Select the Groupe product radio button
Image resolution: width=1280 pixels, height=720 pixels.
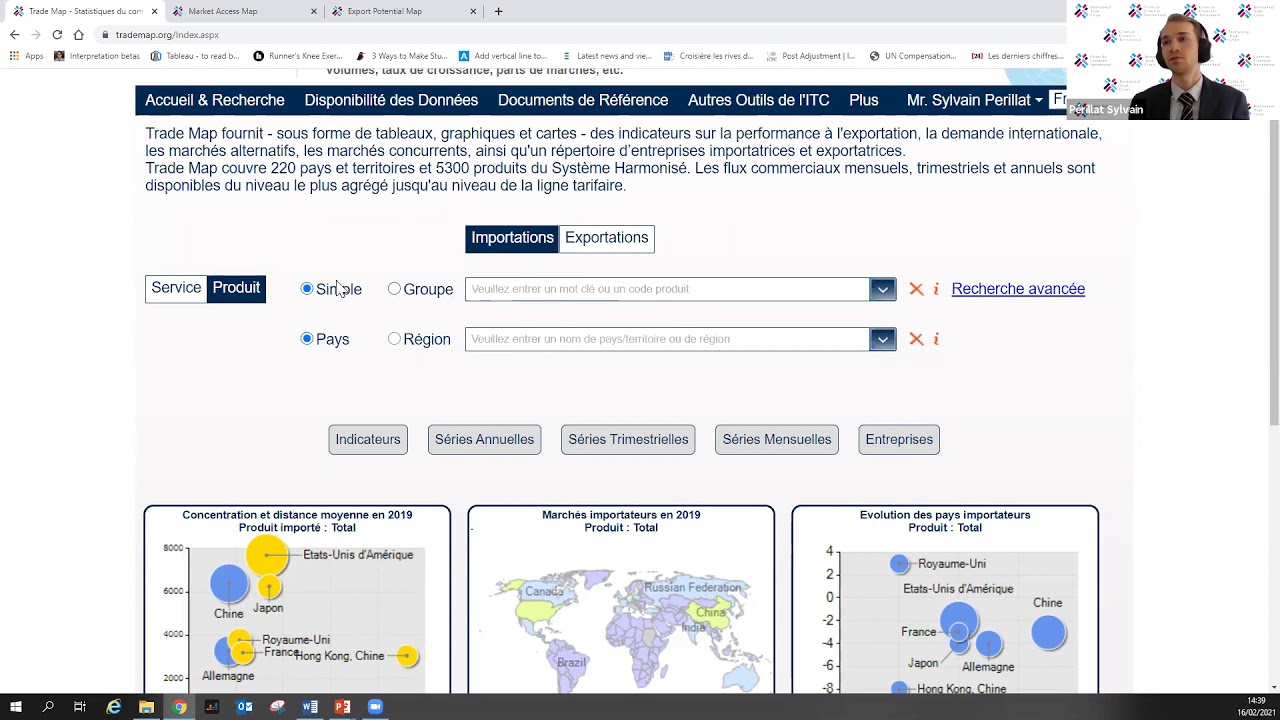pyautogui.click(x=394, y=289)
